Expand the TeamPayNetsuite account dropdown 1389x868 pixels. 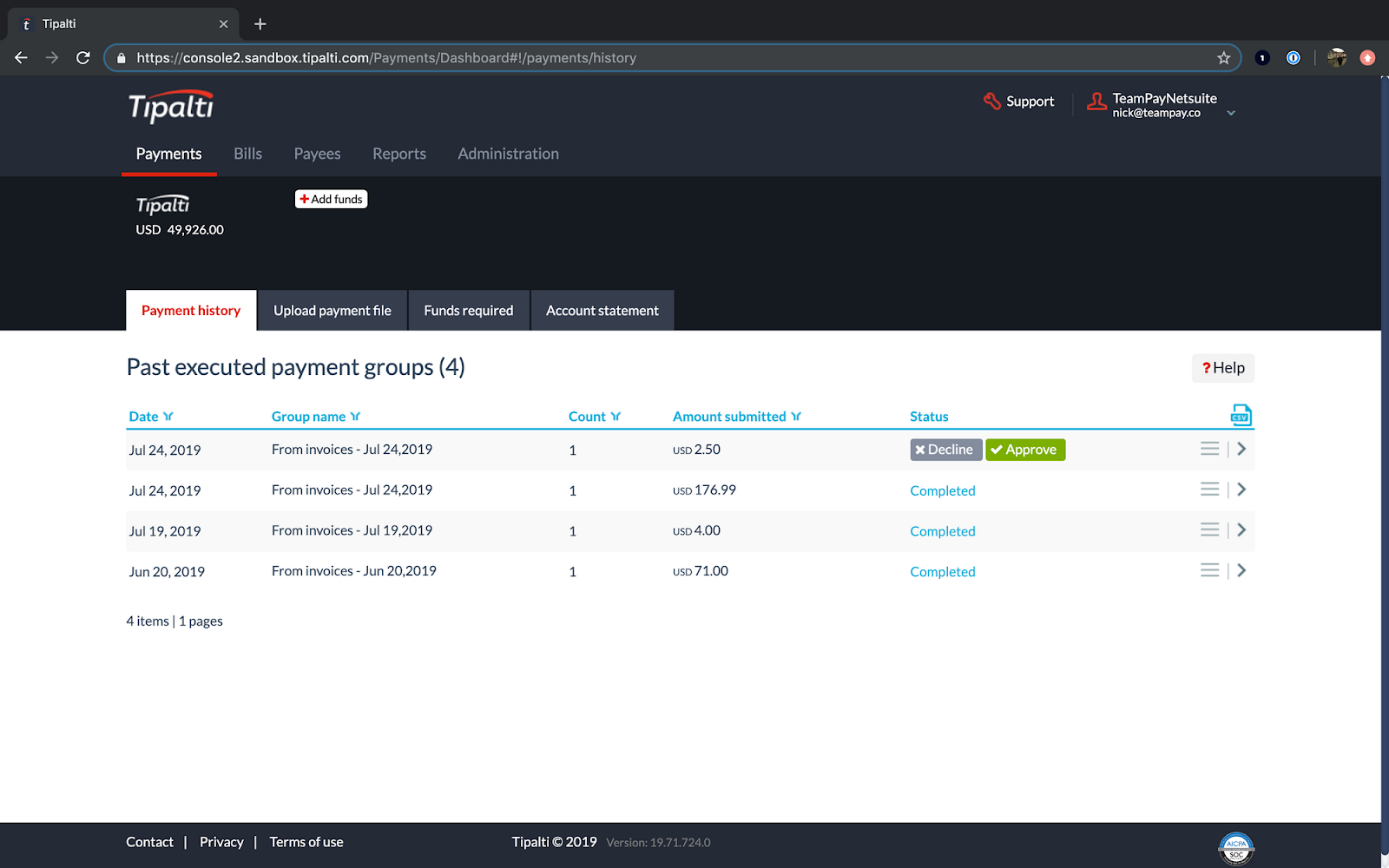pyautogui.click(x=1231, y=113)
